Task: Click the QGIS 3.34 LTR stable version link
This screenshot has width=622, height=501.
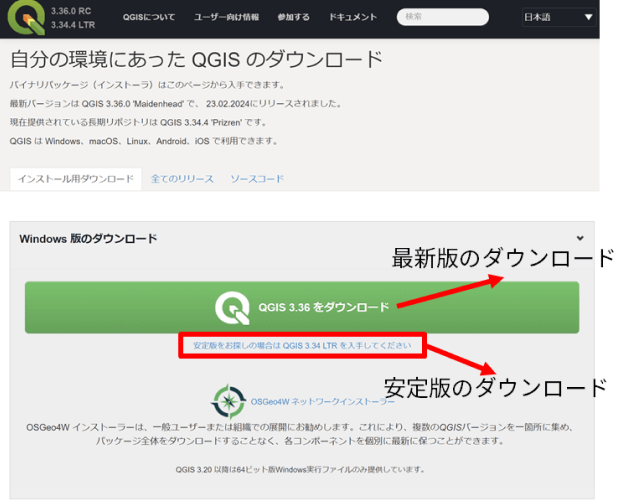Action: click(x=302, y=345)
